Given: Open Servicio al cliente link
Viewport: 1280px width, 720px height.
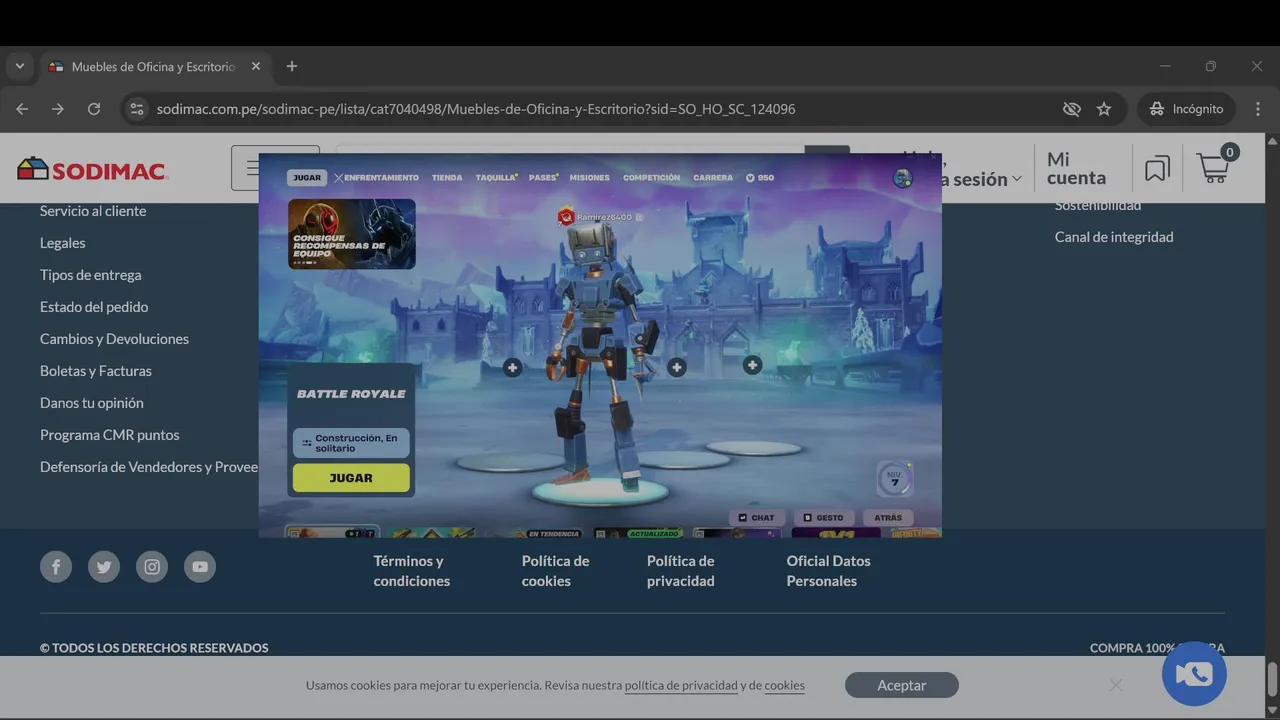Looking at the screenshot, I should tap(93, 211).
